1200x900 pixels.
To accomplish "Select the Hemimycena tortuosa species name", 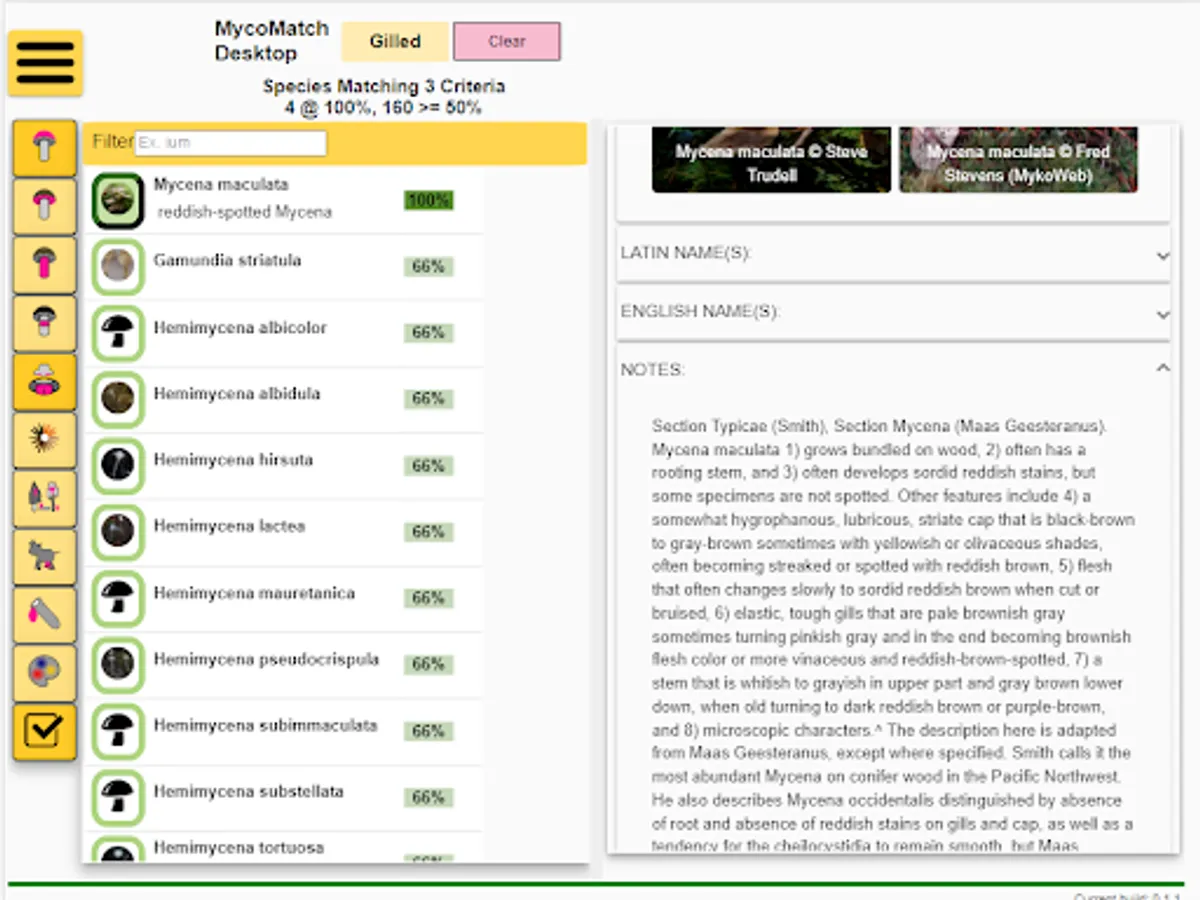I will coord(239,847).
